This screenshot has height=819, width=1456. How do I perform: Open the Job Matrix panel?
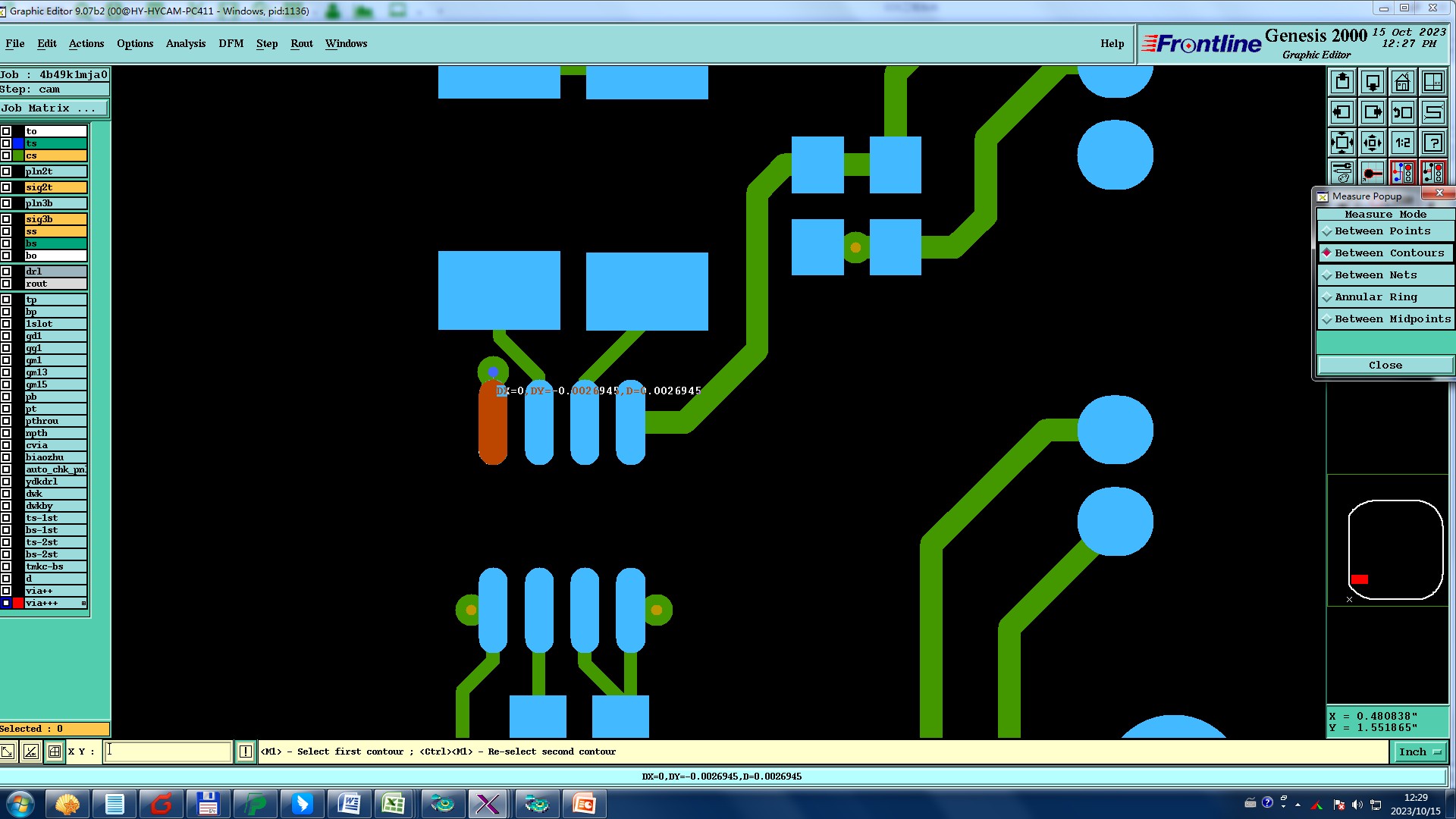[x=53, y=108]
